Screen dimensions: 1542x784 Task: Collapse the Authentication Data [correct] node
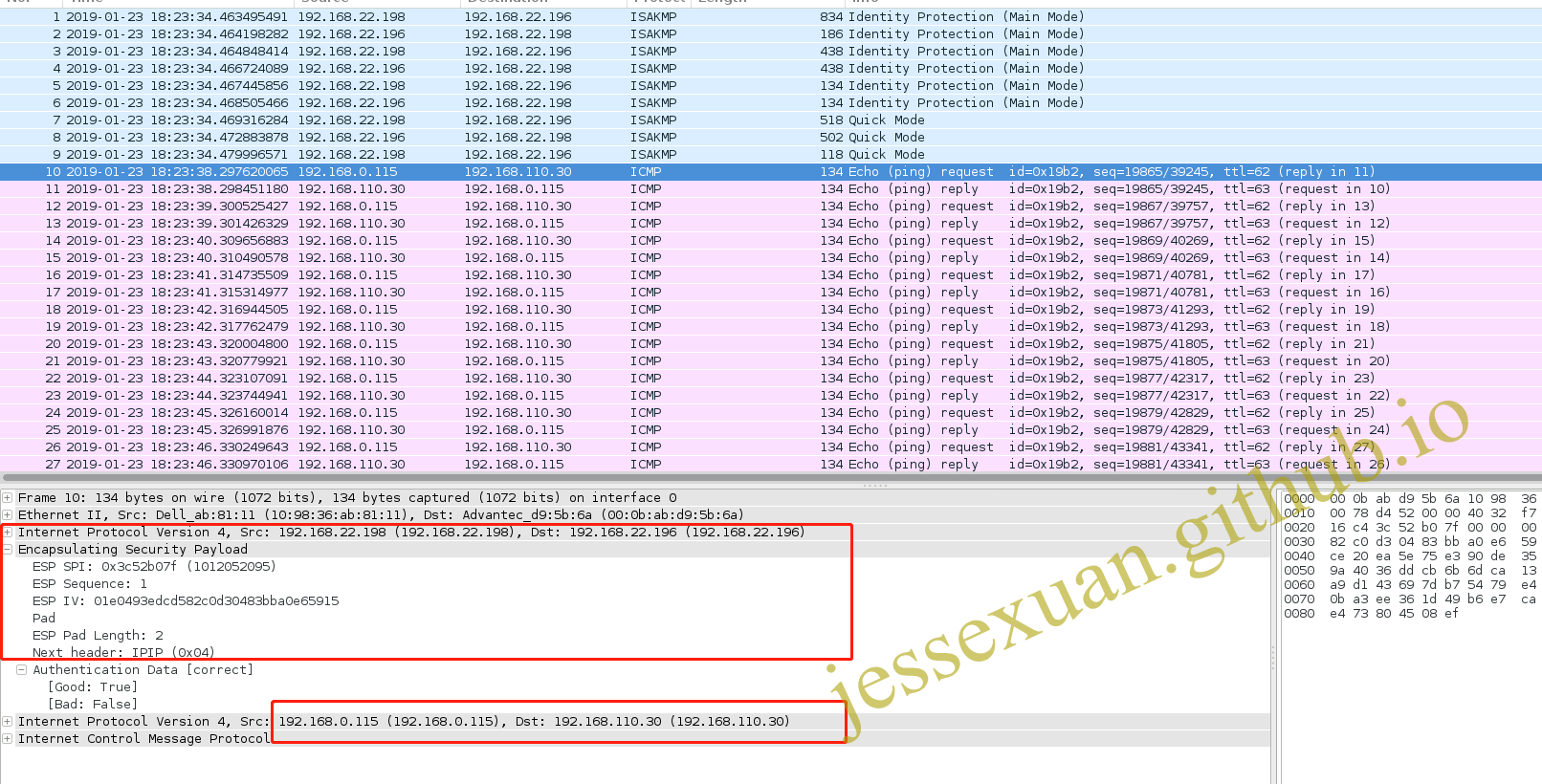click(x=21, y=669)
